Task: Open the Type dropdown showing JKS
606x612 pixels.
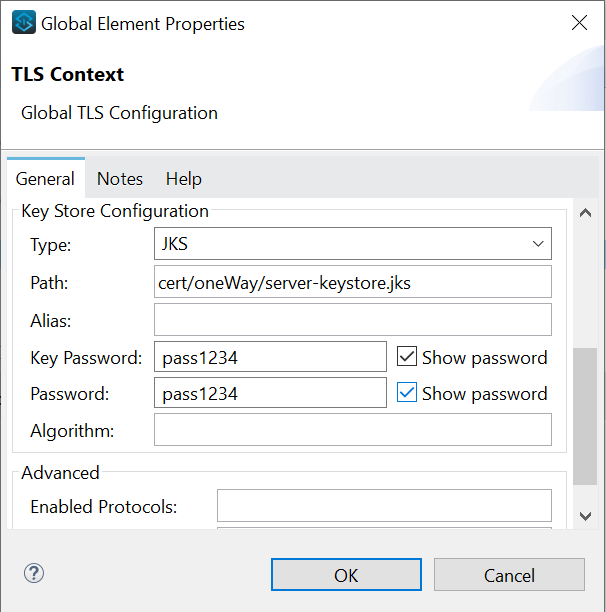Action: [x=352, y=244]
